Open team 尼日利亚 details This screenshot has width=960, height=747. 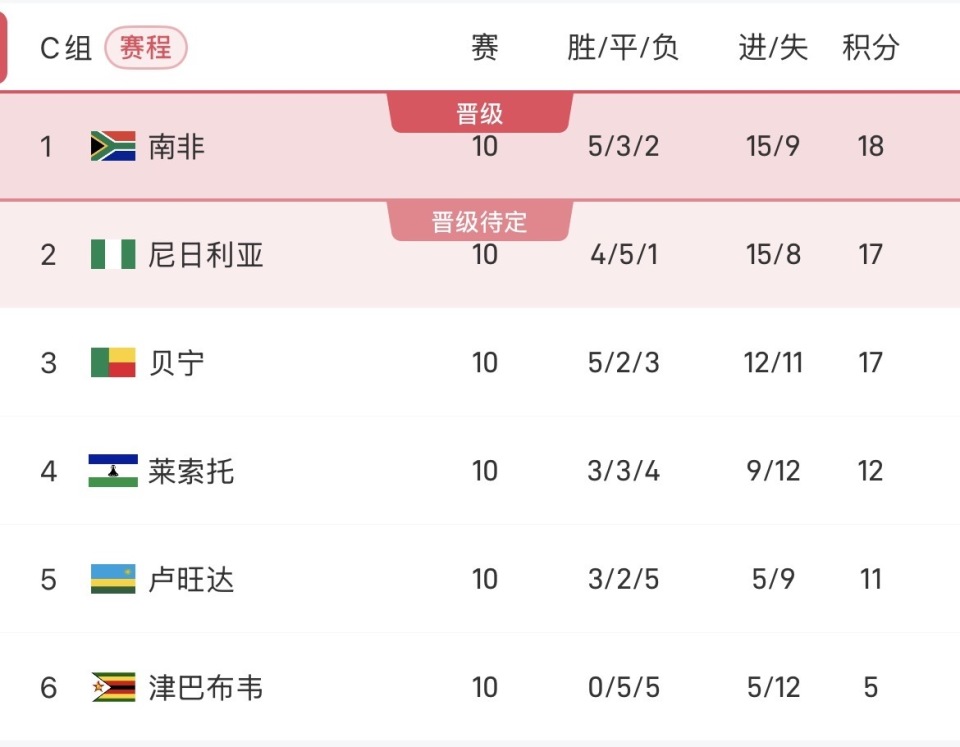pyautogui.click(x=206, y=255)
